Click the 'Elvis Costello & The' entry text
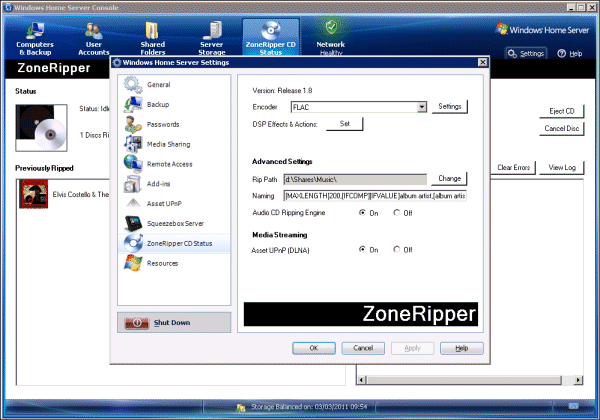Screen dimensions: 600x420 pos(80,194)
